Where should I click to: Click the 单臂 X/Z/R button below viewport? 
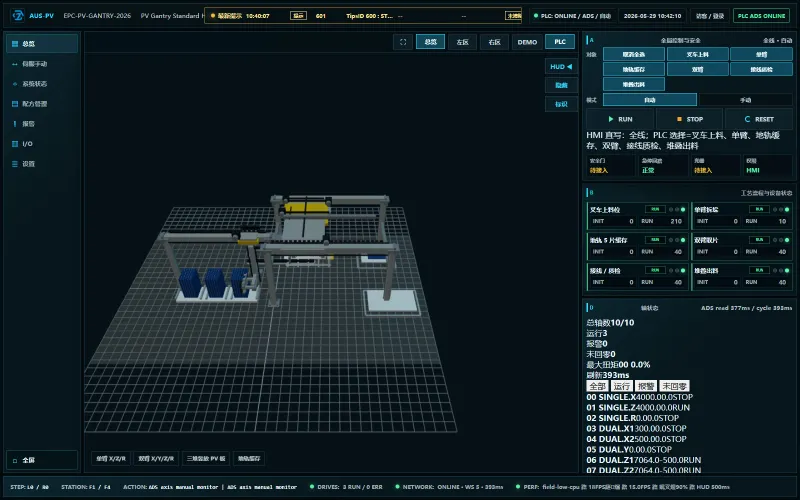click(111, 458)
